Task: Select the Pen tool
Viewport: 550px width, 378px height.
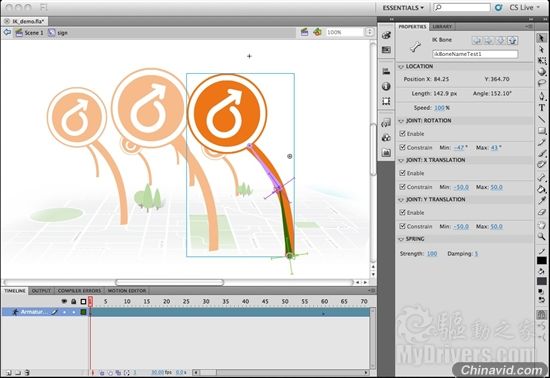Action: 542,96
